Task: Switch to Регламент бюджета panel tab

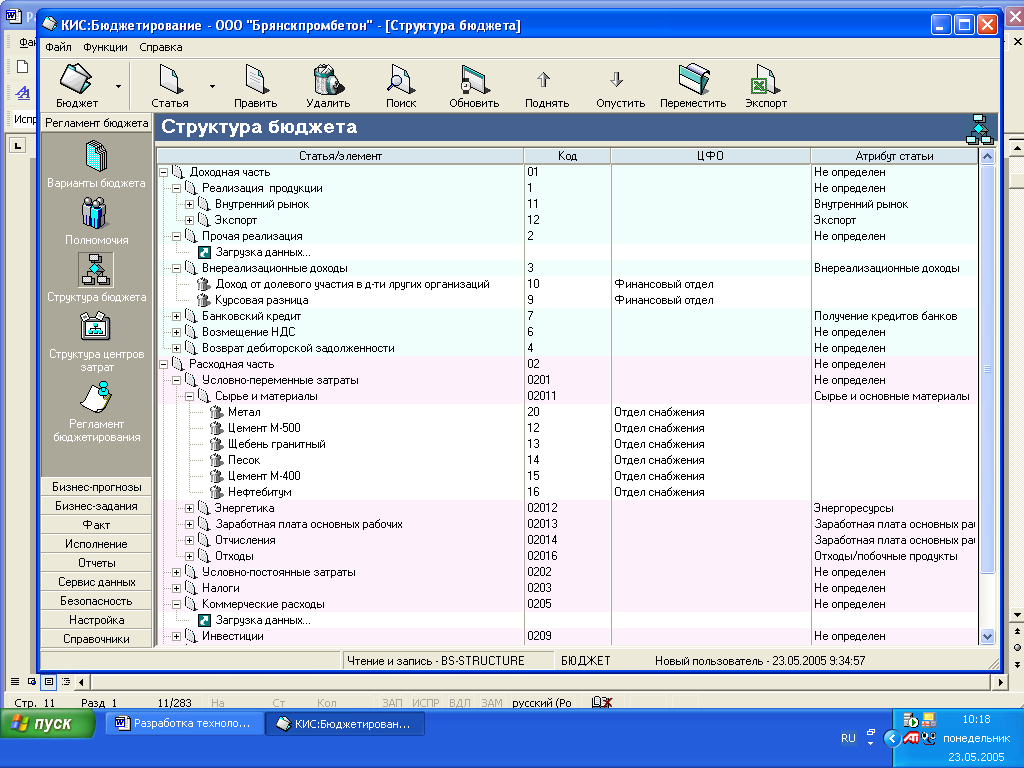Action: [97, 123]
